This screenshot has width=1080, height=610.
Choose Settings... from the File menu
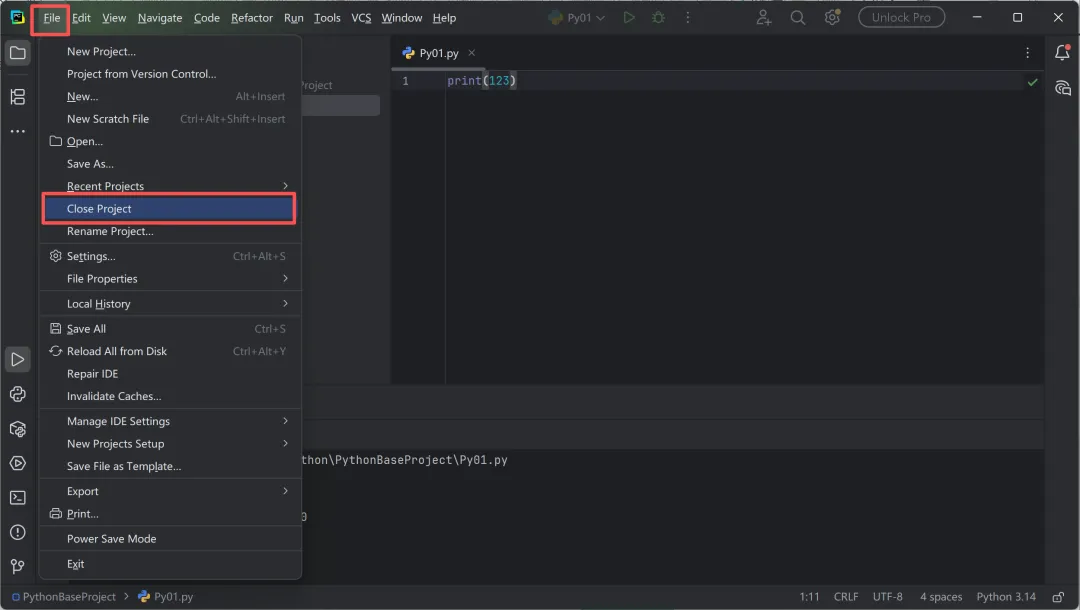170,256
